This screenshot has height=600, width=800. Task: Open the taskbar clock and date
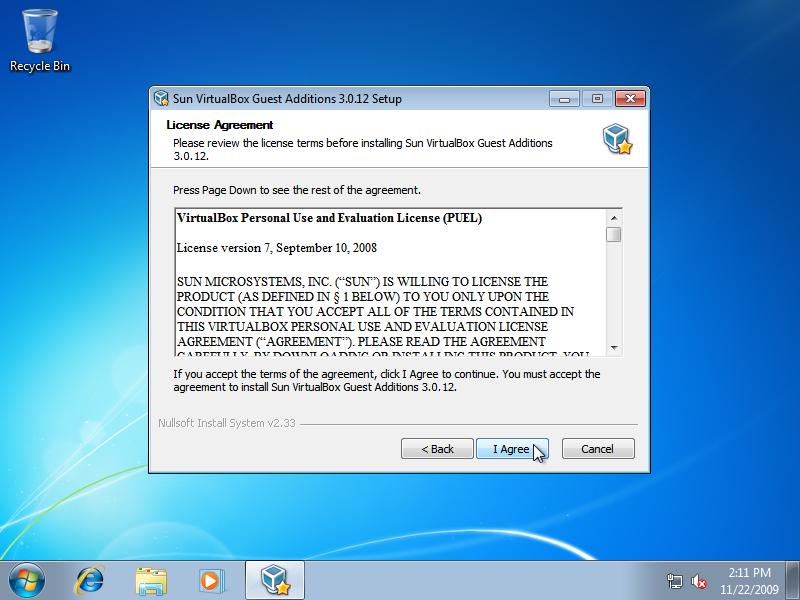(x=749, y=580)
